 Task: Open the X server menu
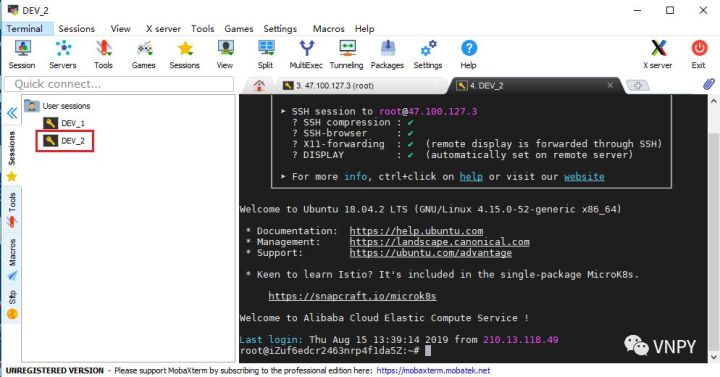[x=163, y=28]
